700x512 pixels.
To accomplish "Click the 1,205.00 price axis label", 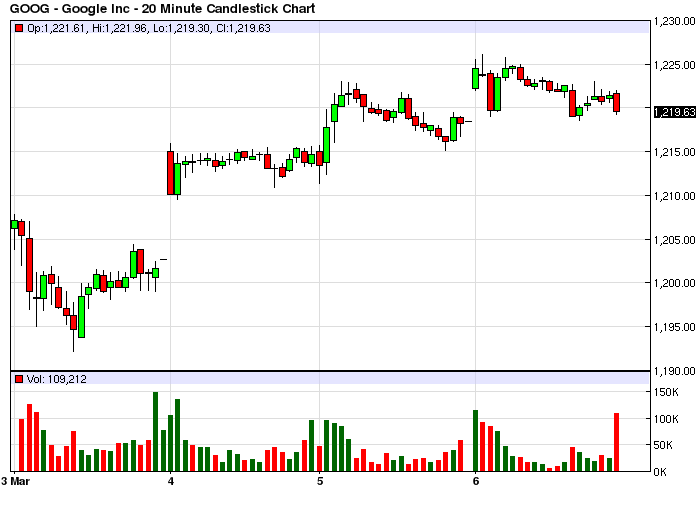I will click(675, 240).
